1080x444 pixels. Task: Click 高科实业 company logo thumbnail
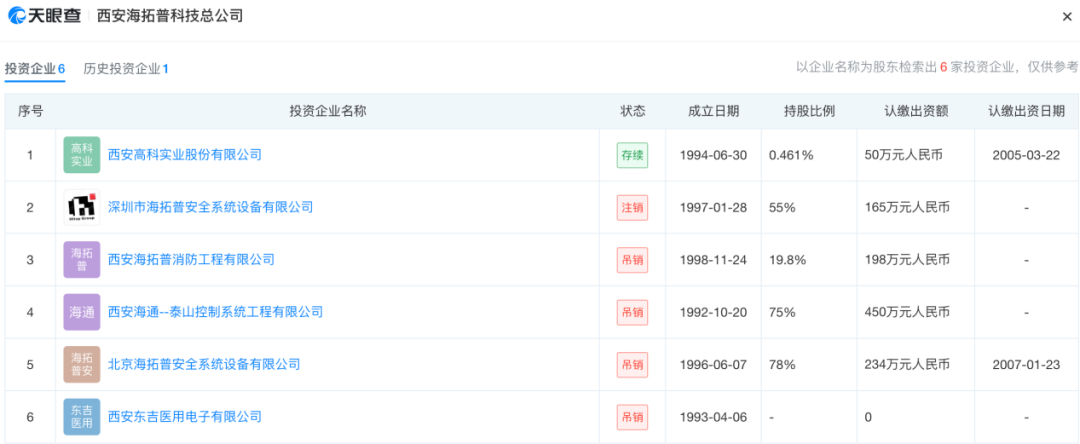click(x=82, y=155)
